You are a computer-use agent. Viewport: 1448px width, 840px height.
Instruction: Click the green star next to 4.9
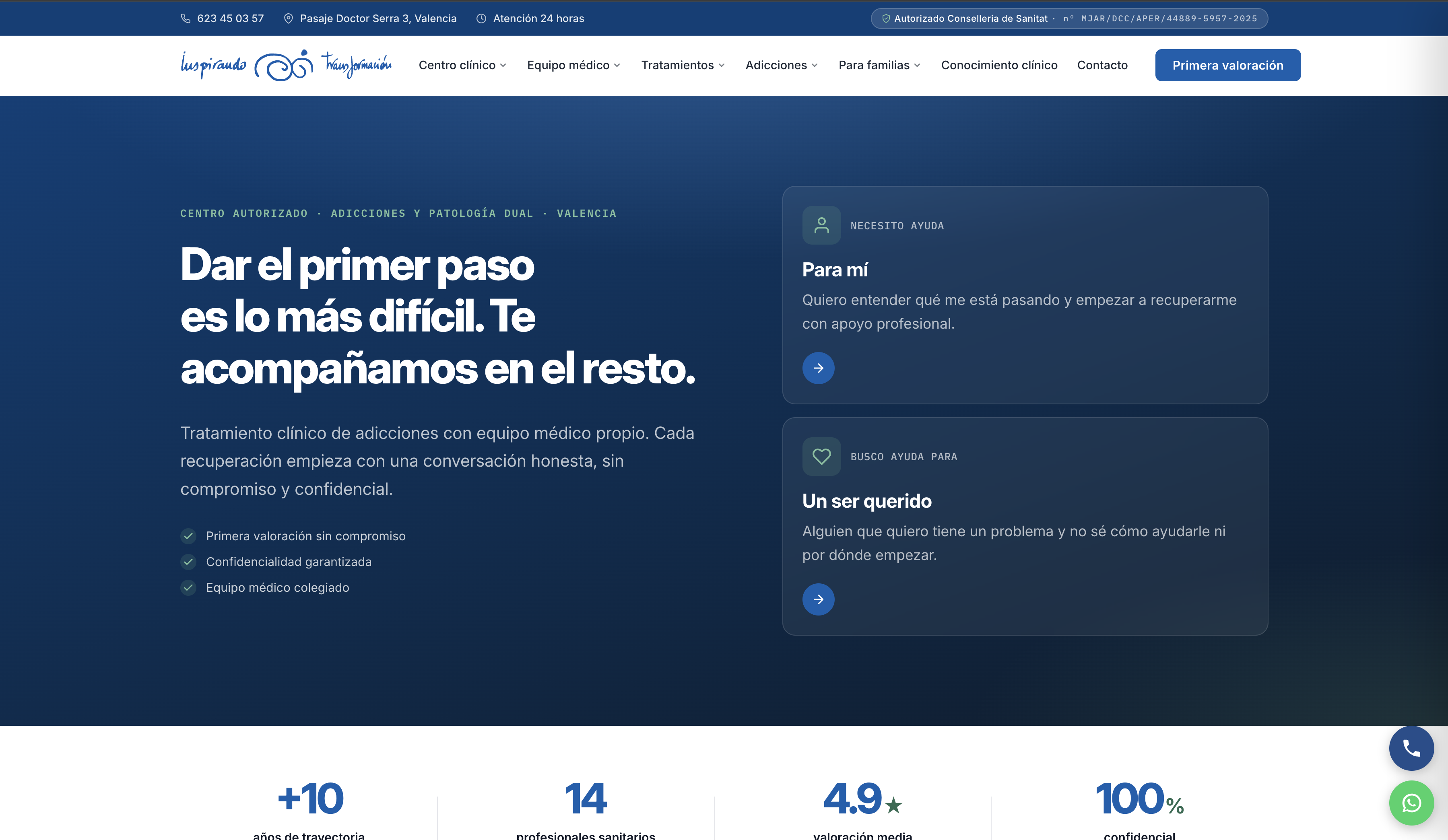pyautogui.click(x=893, y=805)
